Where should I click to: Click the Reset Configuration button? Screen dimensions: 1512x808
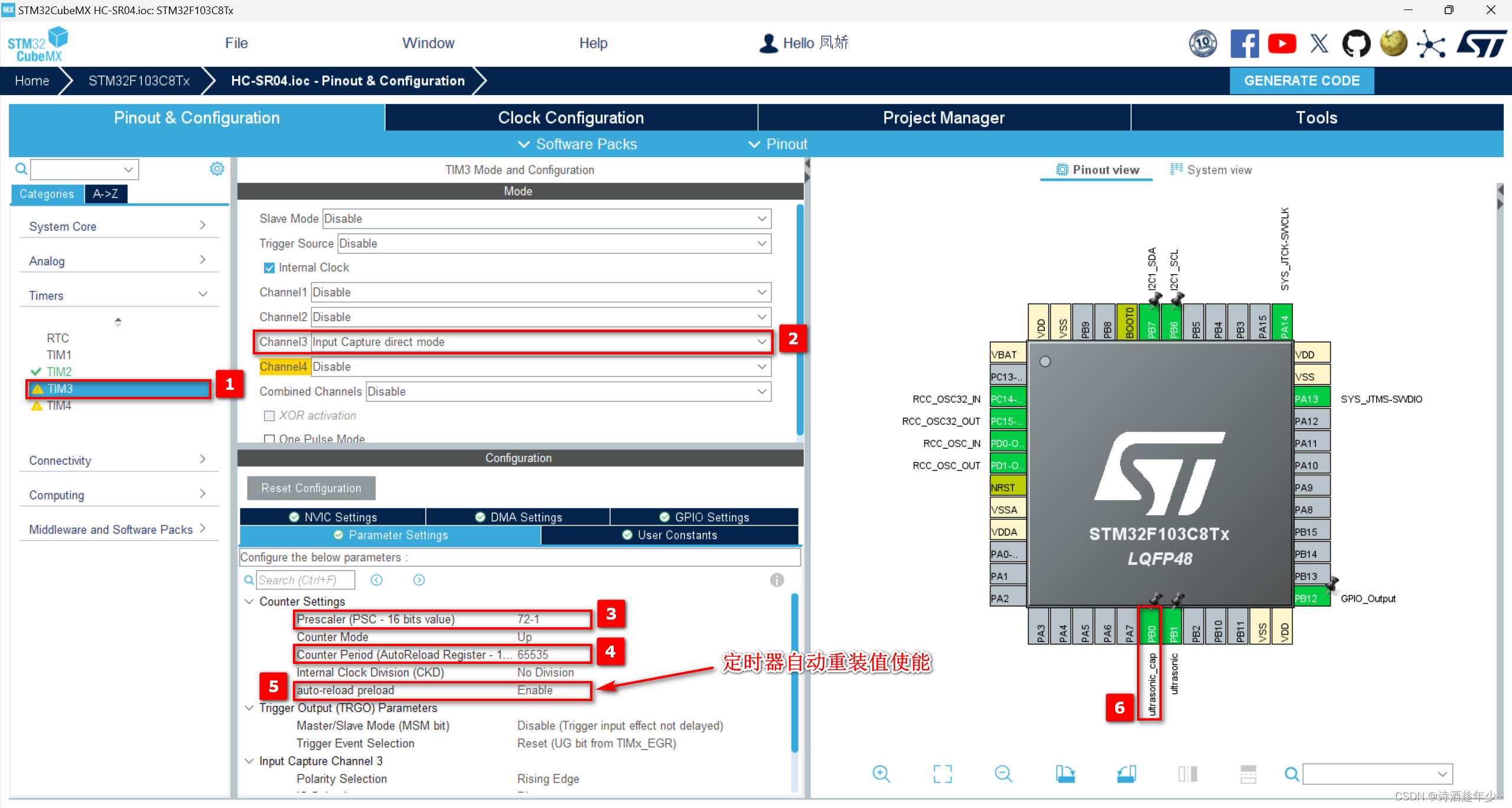[311, 488]
